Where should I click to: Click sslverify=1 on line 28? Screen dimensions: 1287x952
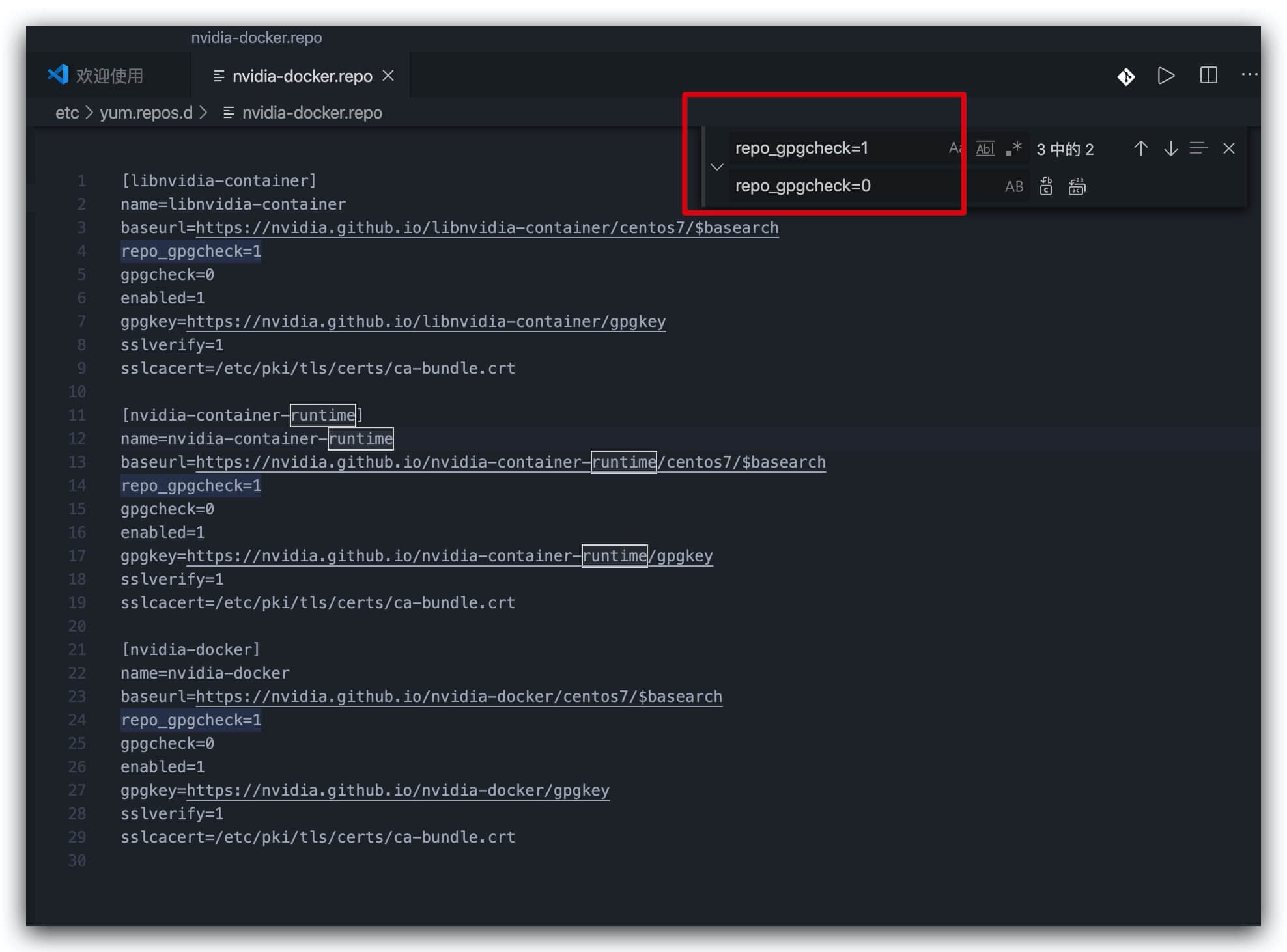pyautogui.click(x=172, y=814)
